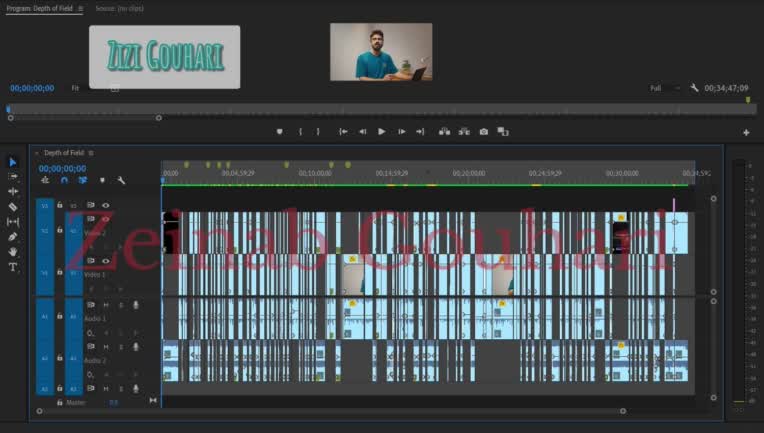
Task: Switch to Source: (no clips) tab
Action: click(x=119, y=8)
